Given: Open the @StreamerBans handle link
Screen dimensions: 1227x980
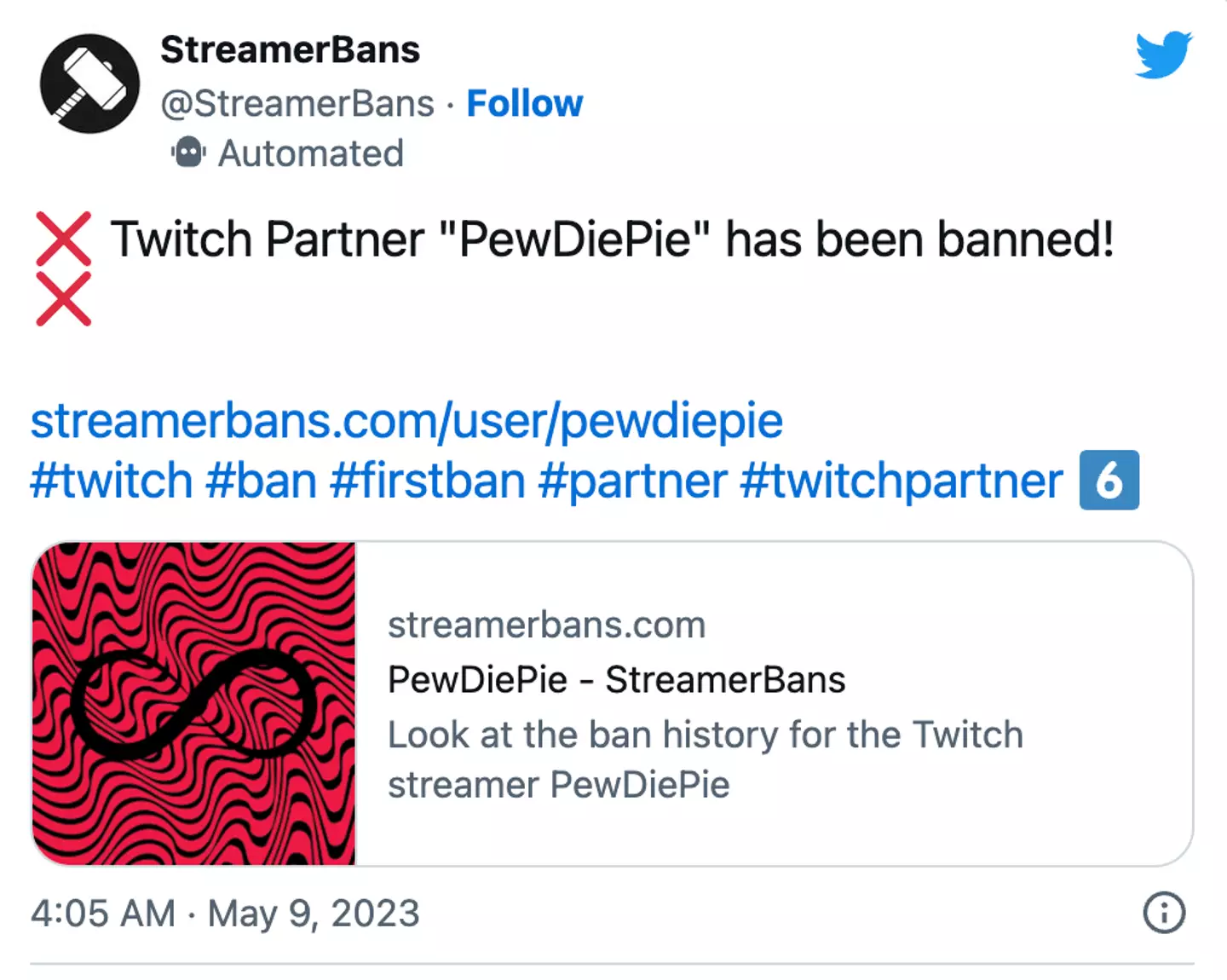Looking at the screenshot, I should click(297, 104).
